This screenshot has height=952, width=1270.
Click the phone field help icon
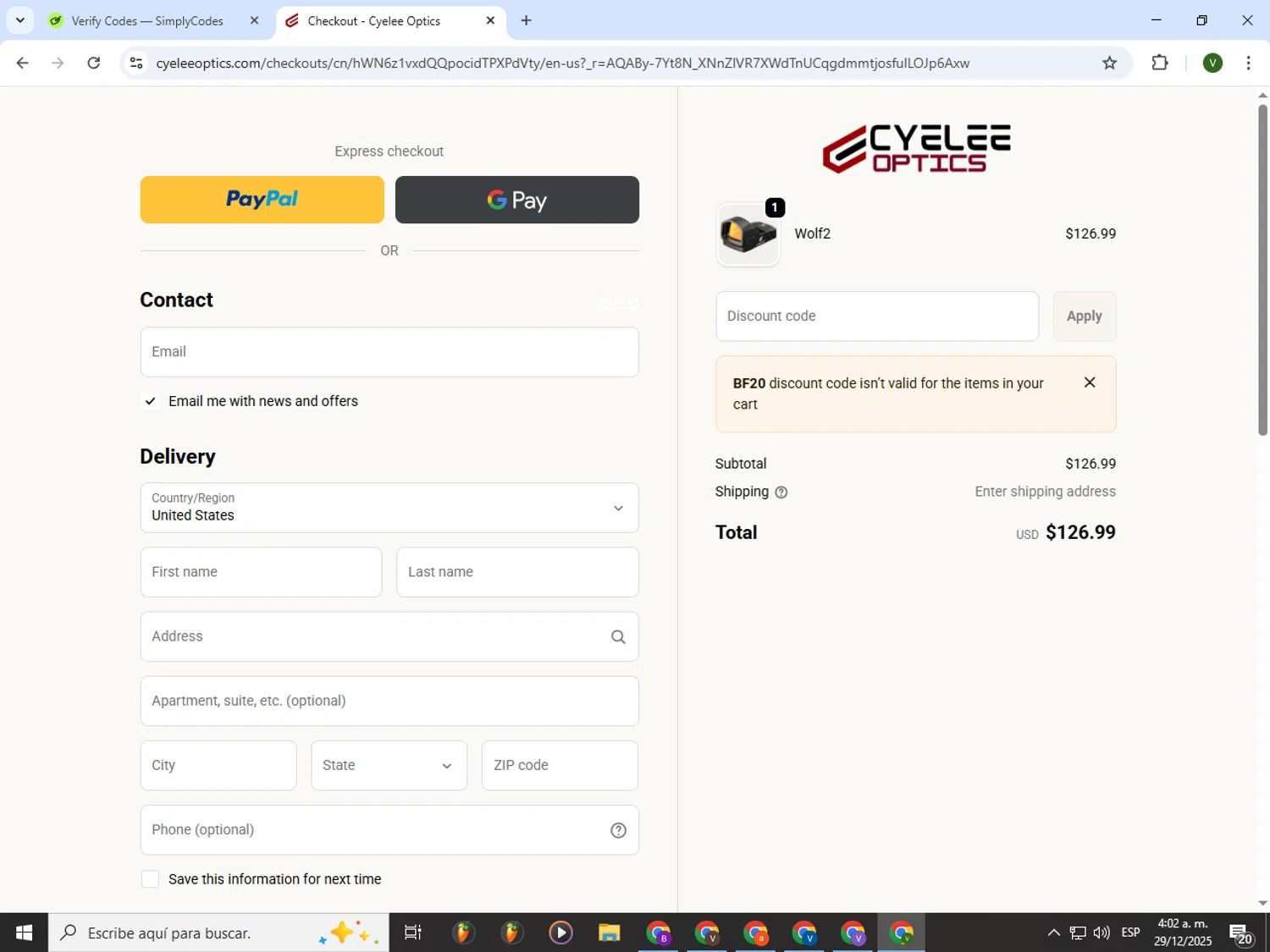(x=618, y=830)
